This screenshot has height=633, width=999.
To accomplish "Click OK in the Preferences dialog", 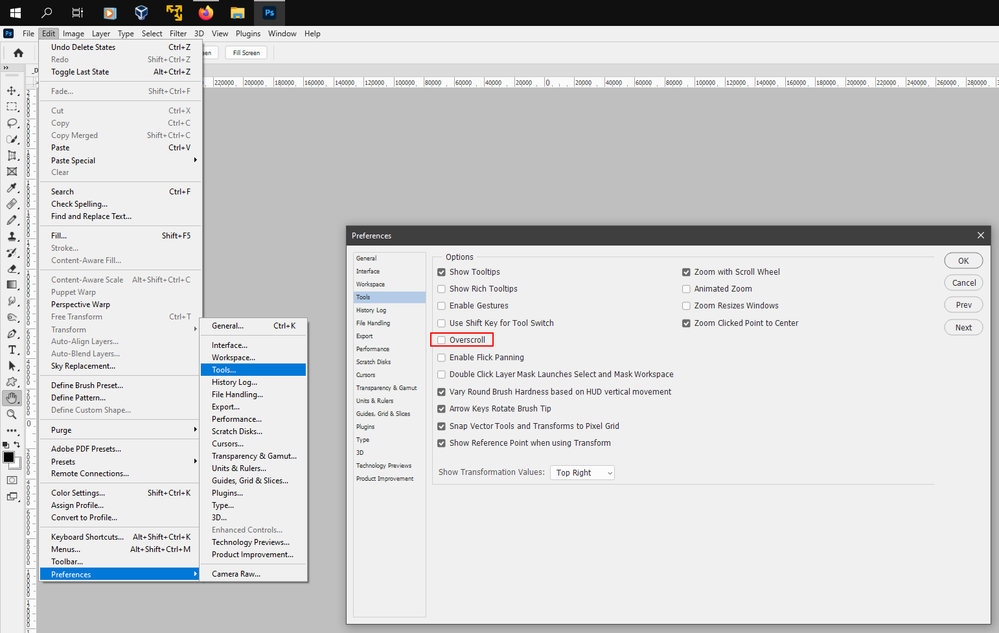I will pos(962,260).
